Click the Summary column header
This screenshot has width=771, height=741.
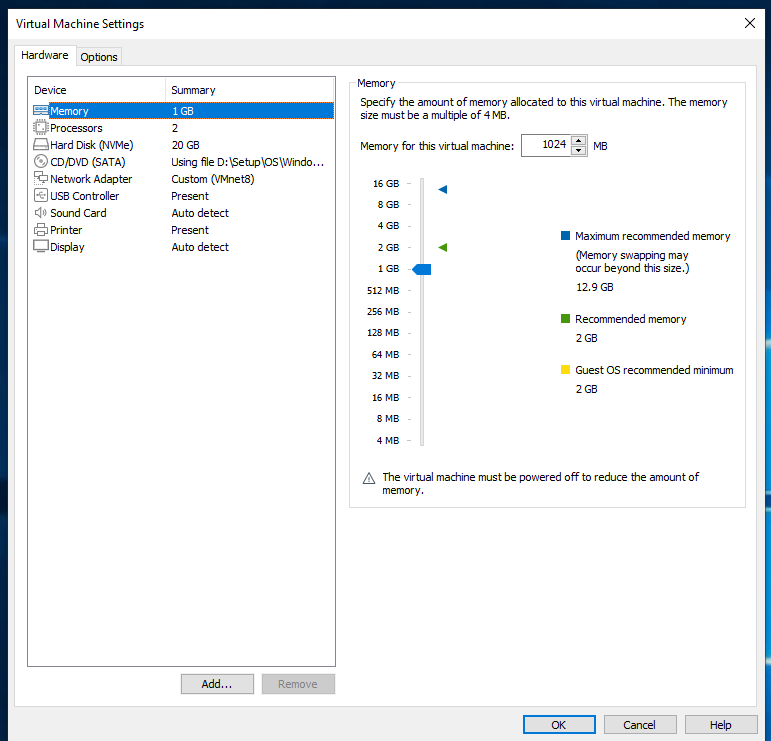[x=193, y=90]
